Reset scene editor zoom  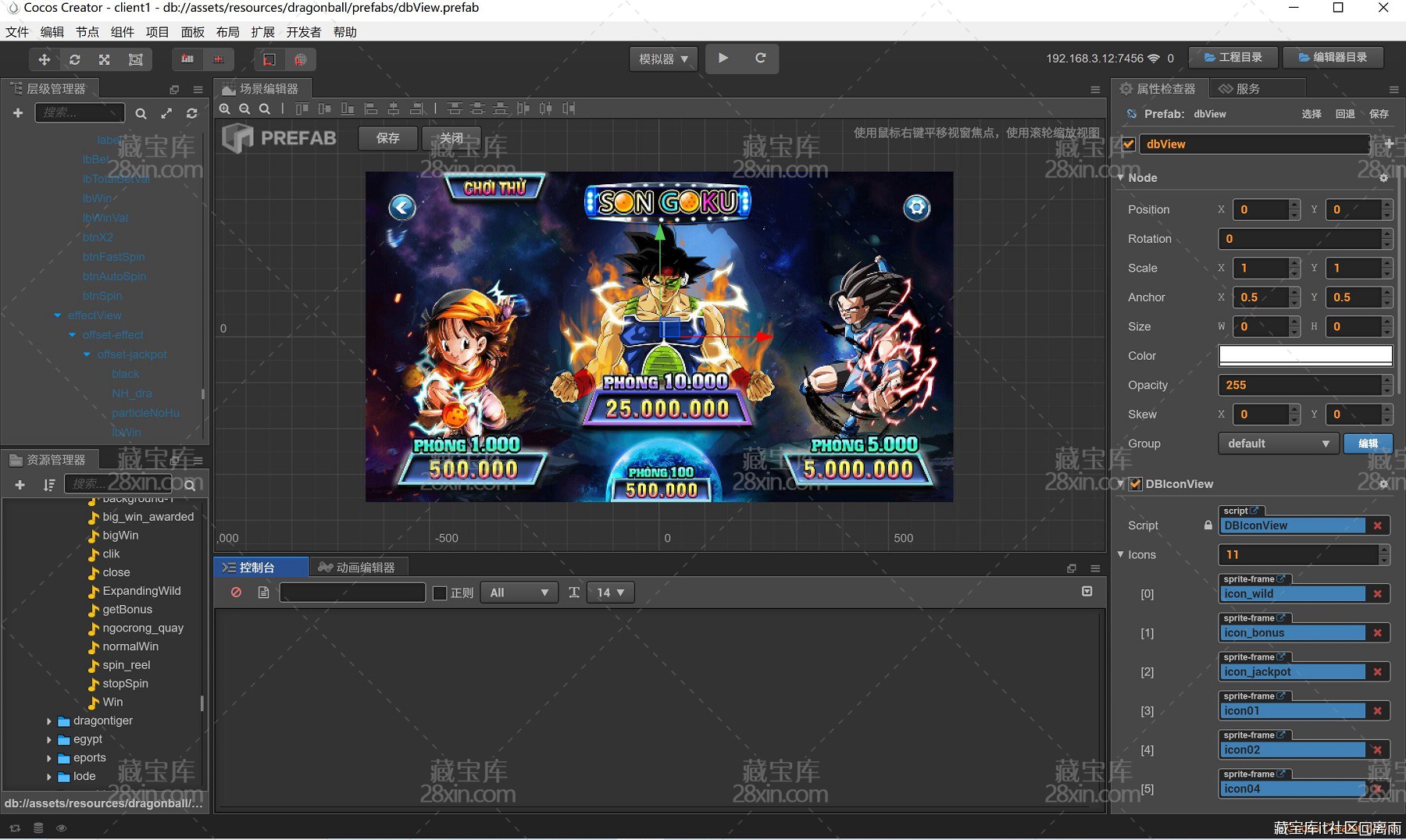[265, 109]
